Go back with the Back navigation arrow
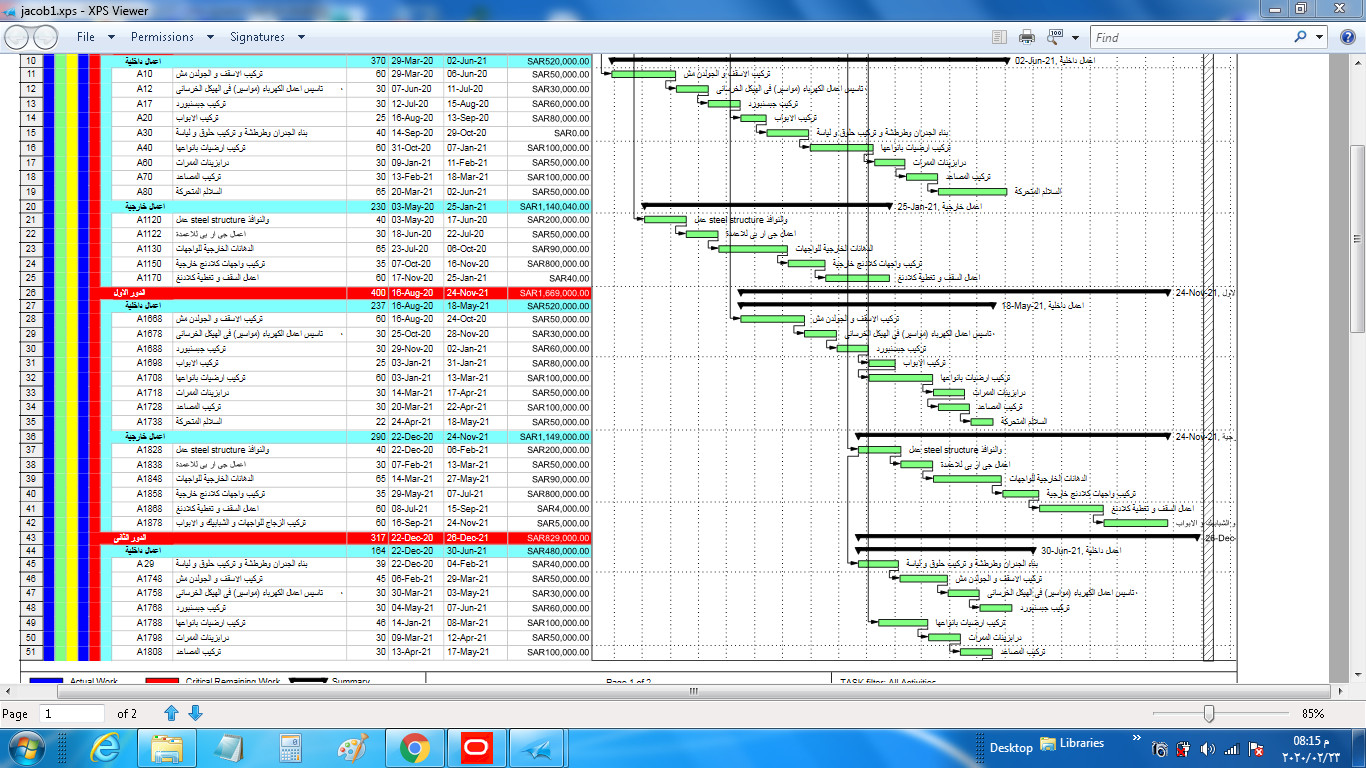1366x768 pixels. click(x=19, y=37)
